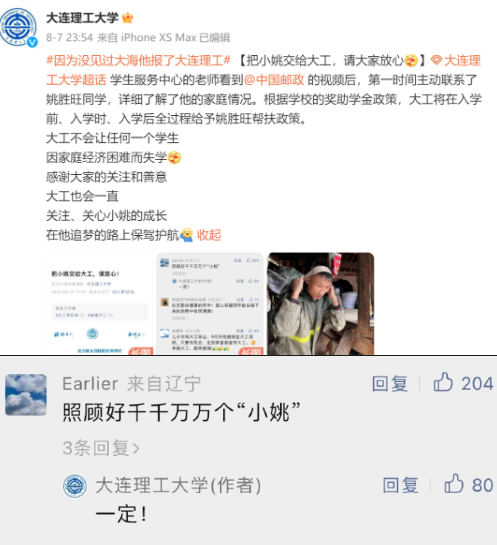Image resolution: width=497 pixels, height=545 pixels.
Task: Click the super-topic diamond icon before 大连理工大学超话
Action: 436,61
